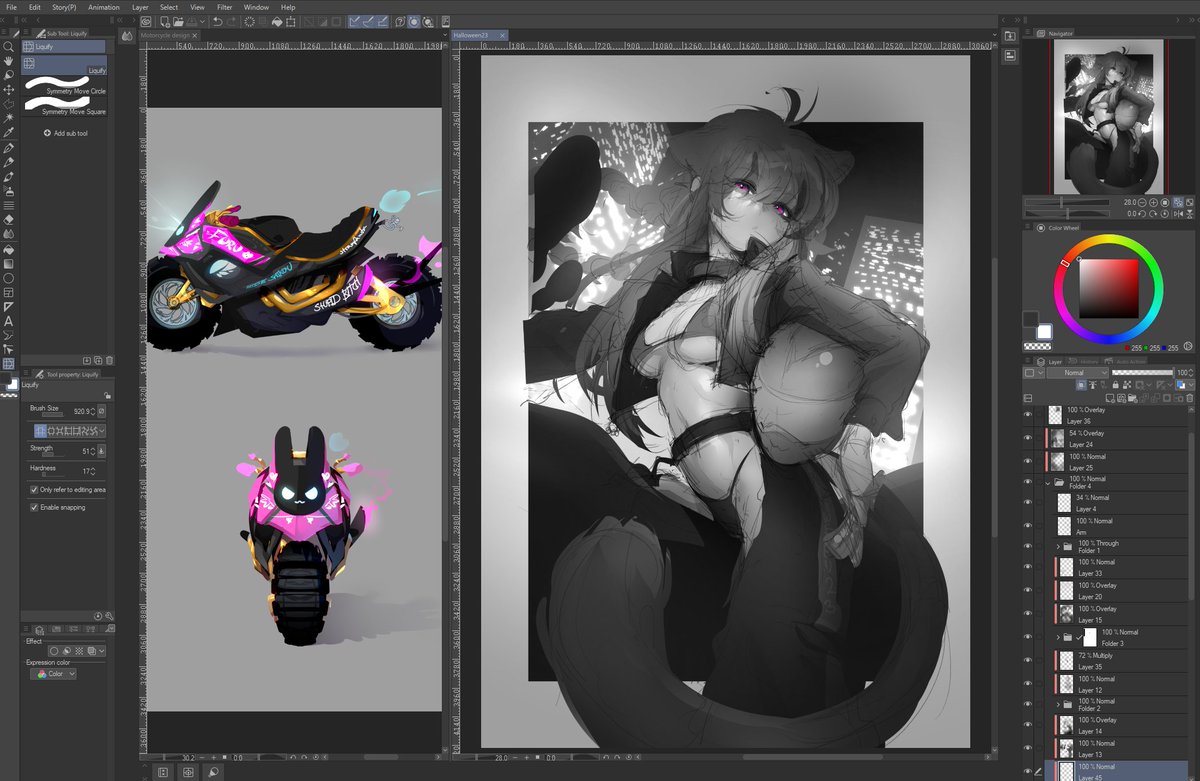This screenshot has width=1200, height=781.
Task: Select the Eraser tool
Action: [9, 219]
